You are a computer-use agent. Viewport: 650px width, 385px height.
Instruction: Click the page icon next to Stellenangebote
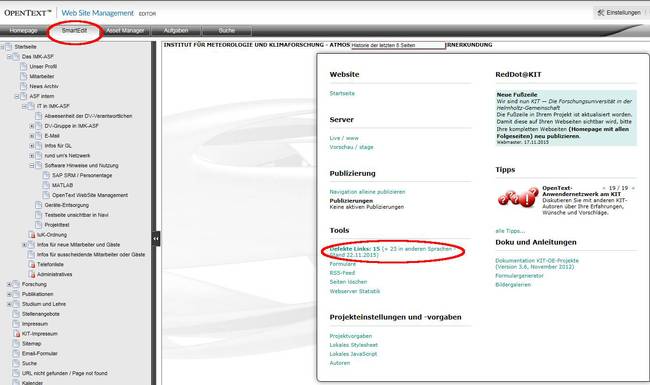click(x=17, y=314)
